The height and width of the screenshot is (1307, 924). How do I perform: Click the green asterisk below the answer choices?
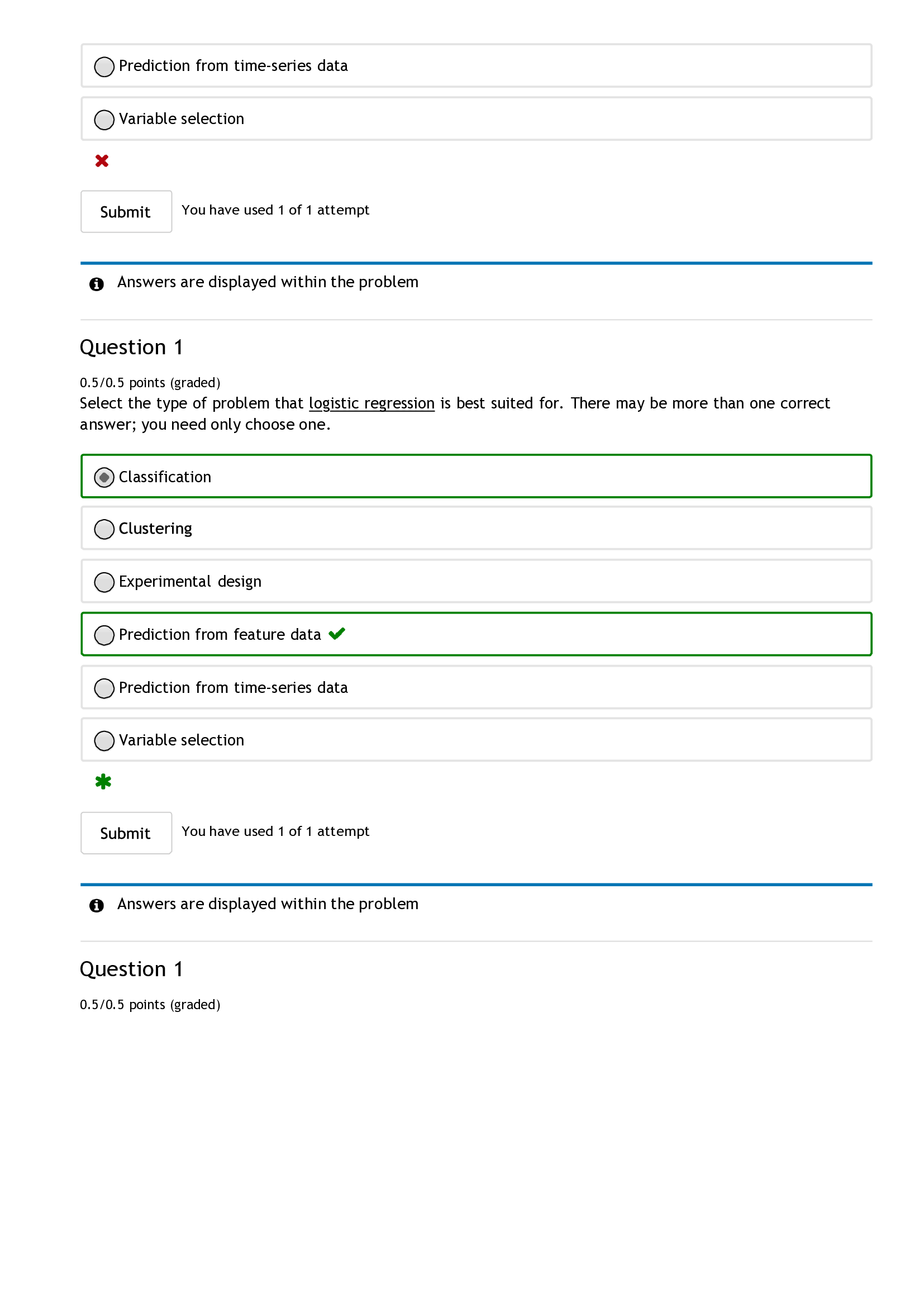103,782
